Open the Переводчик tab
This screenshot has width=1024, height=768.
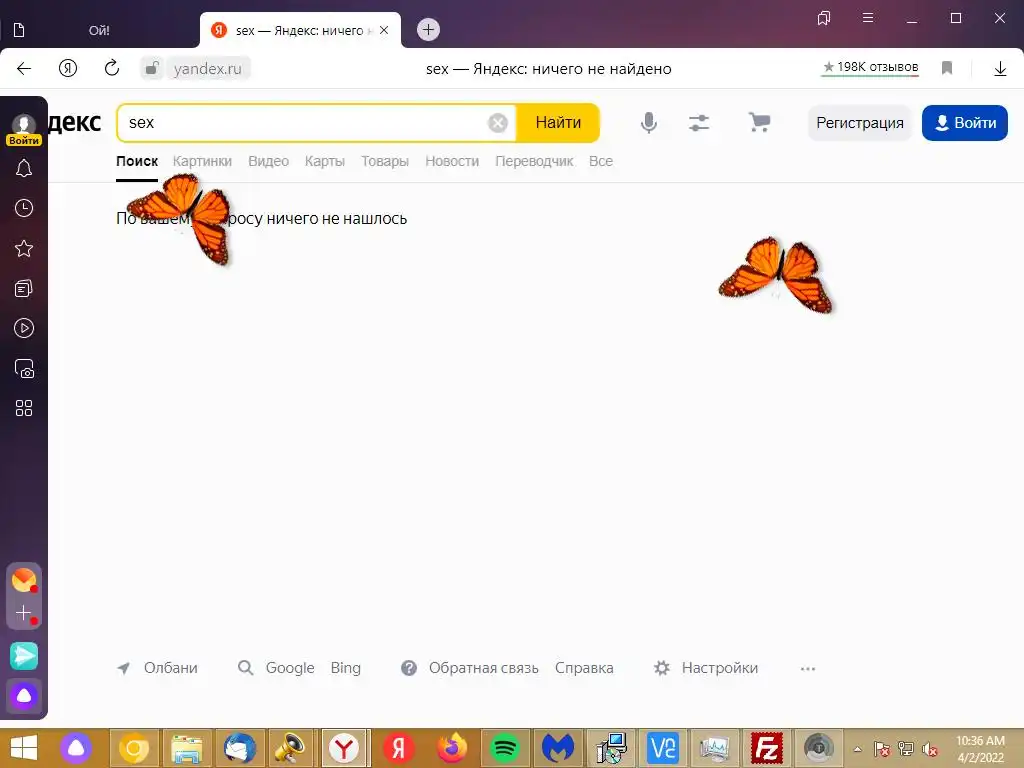coord(534,161)
